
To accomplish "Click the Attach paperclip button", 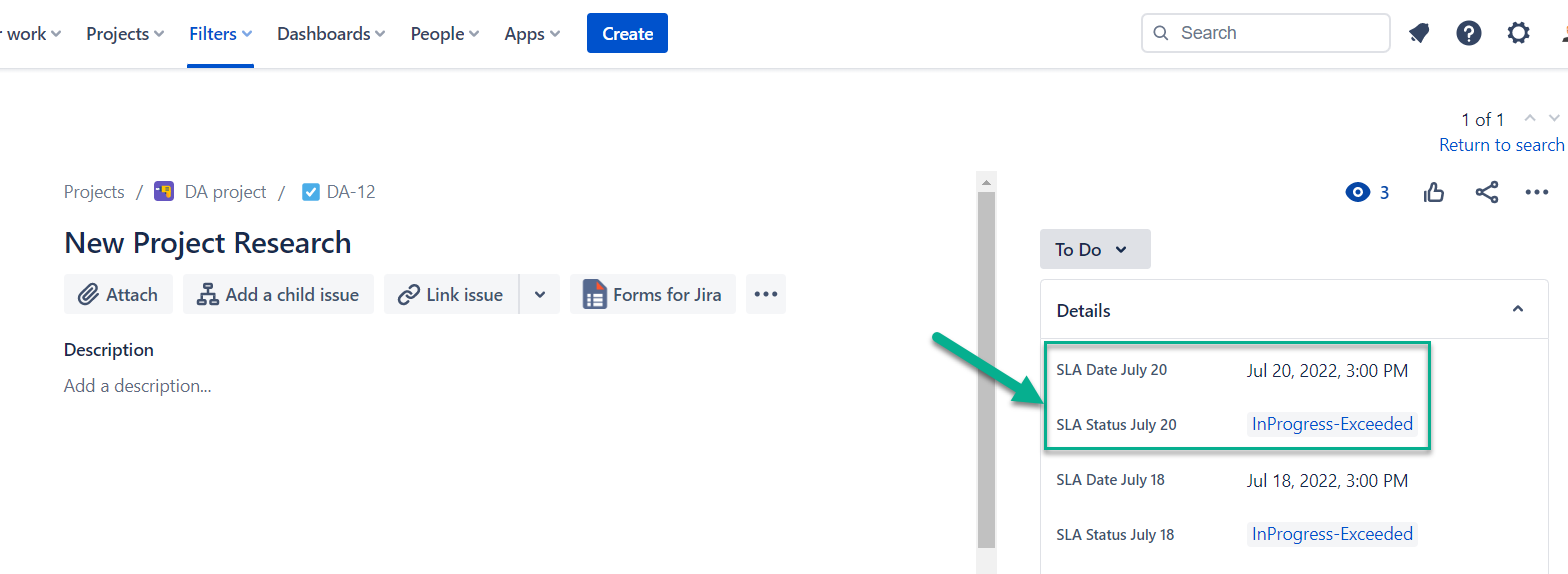I will pos(118,295).
